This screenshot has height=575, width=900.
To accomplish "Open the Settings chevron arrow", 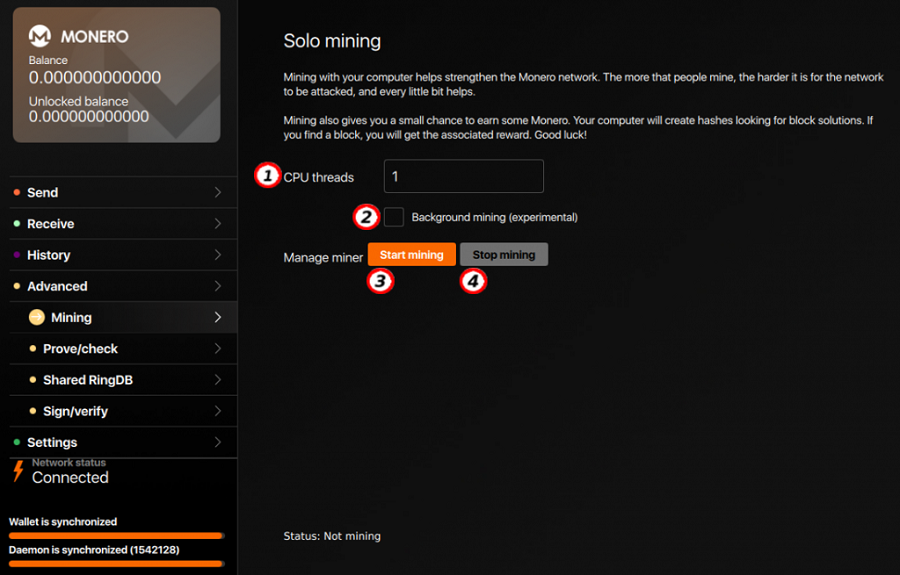I will [x=218, y=442].
